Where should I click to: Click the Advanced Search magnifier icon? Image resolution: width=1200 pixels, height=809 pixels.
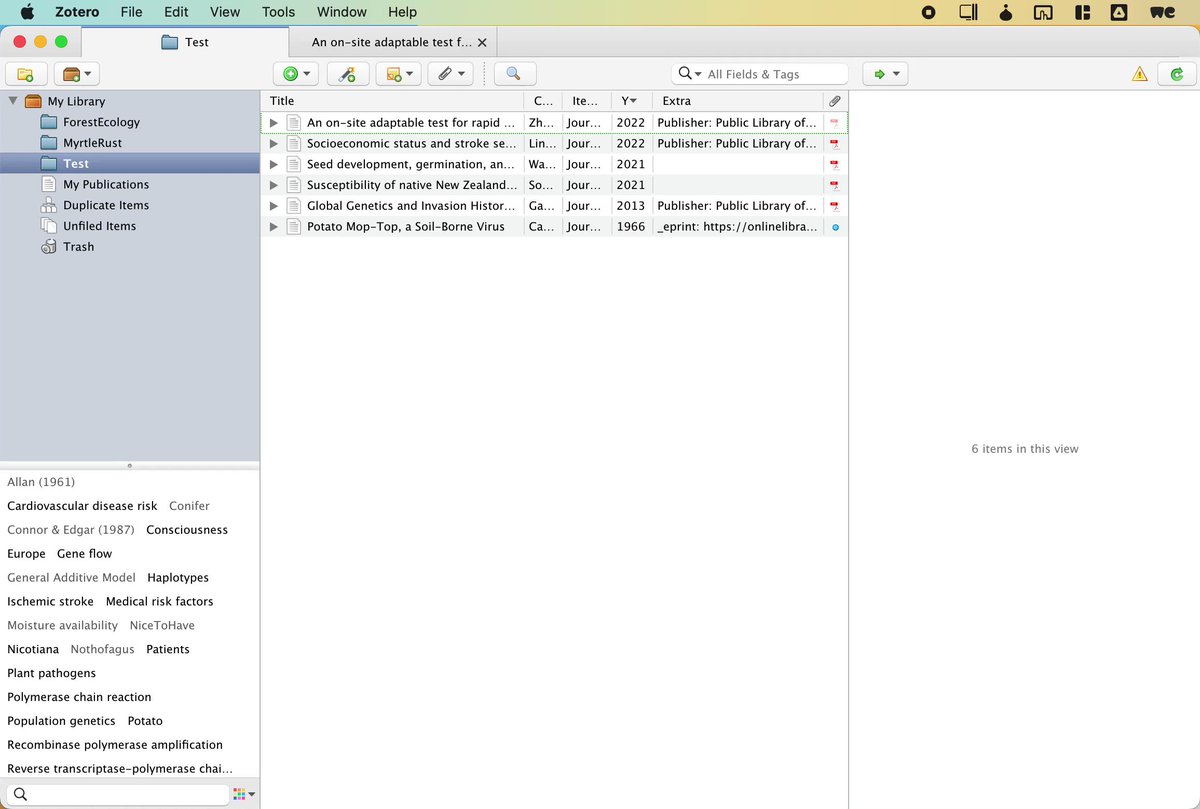[x=514, y=74]
